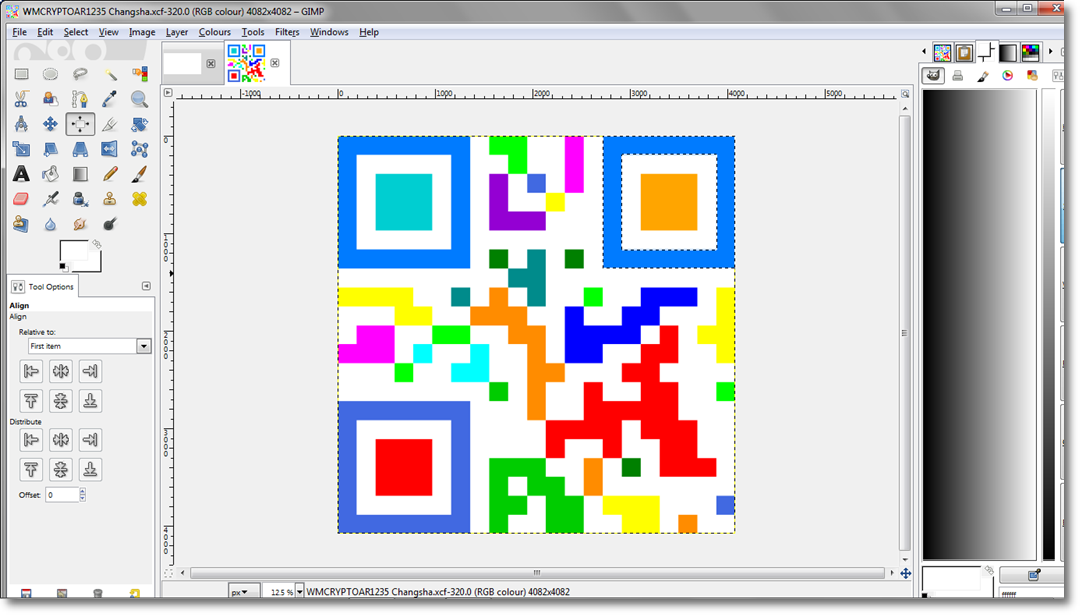Distribute left edges of targets
Viewport: 1080px width, 615px height.
[31, 439]
